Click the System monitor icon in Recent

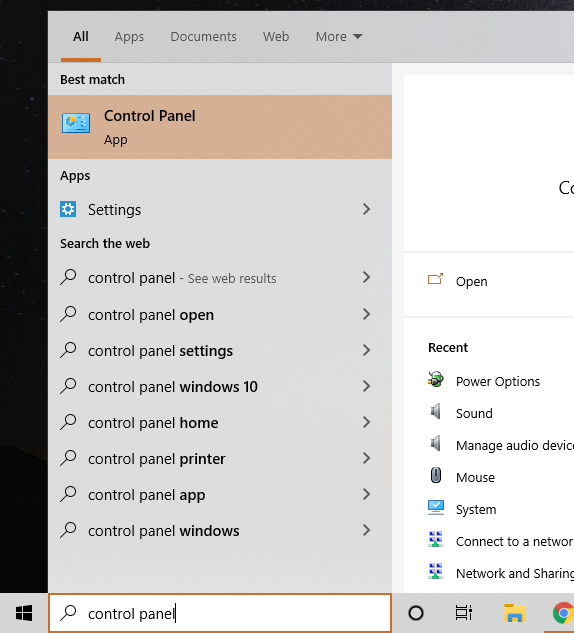click(436, 507)
